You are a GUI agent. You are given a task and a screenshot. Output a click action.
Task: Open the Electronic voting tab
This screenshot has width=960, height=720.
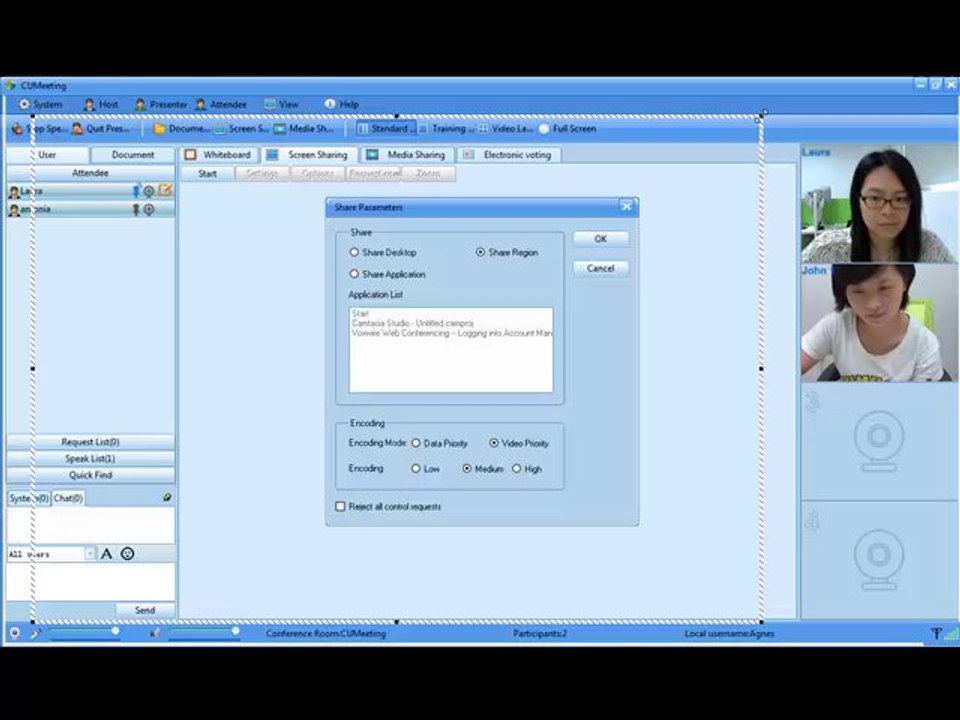point(508,155)
